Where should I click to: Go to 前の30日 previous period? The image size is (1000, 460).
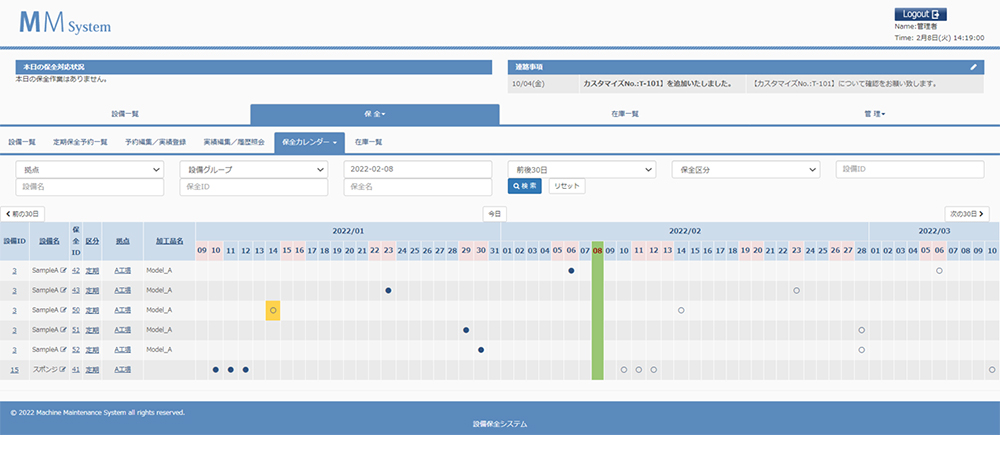coord(23,214)
